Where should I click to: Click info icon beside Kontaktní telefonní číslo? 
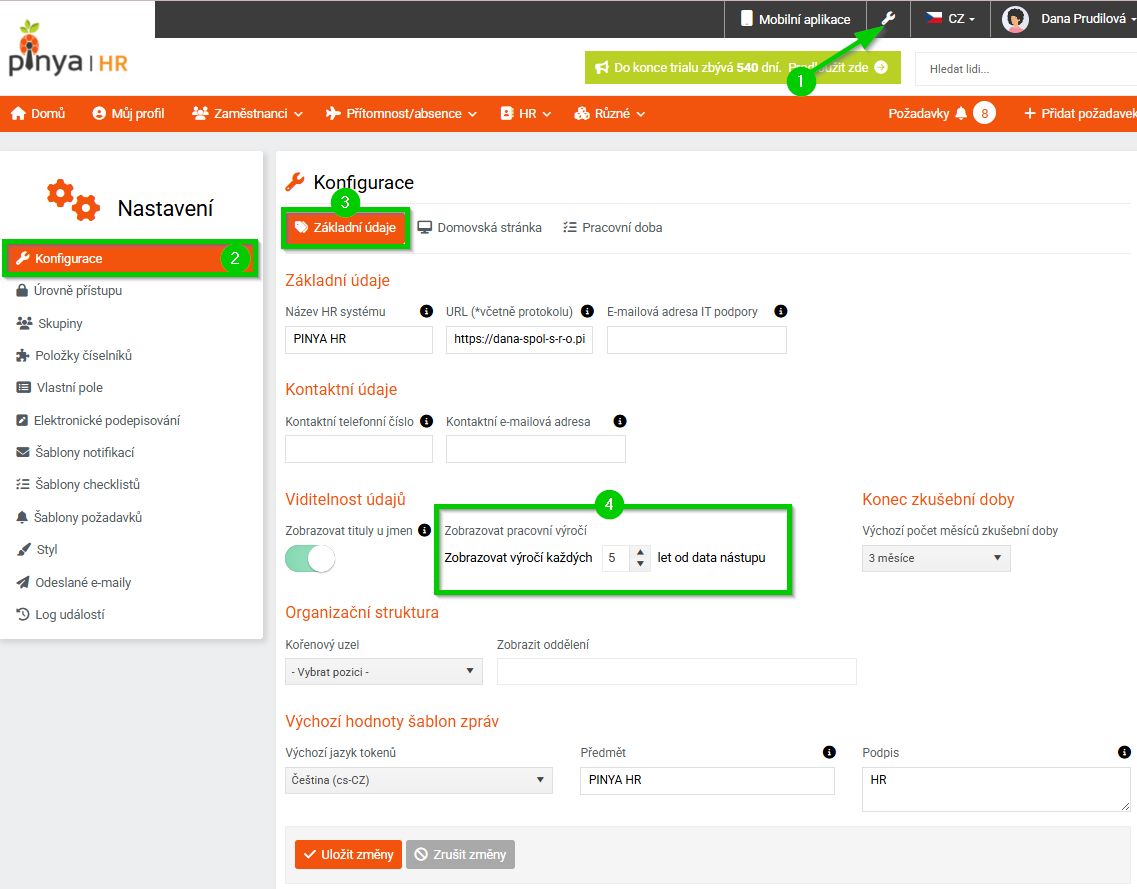click(x=426, y=421)
